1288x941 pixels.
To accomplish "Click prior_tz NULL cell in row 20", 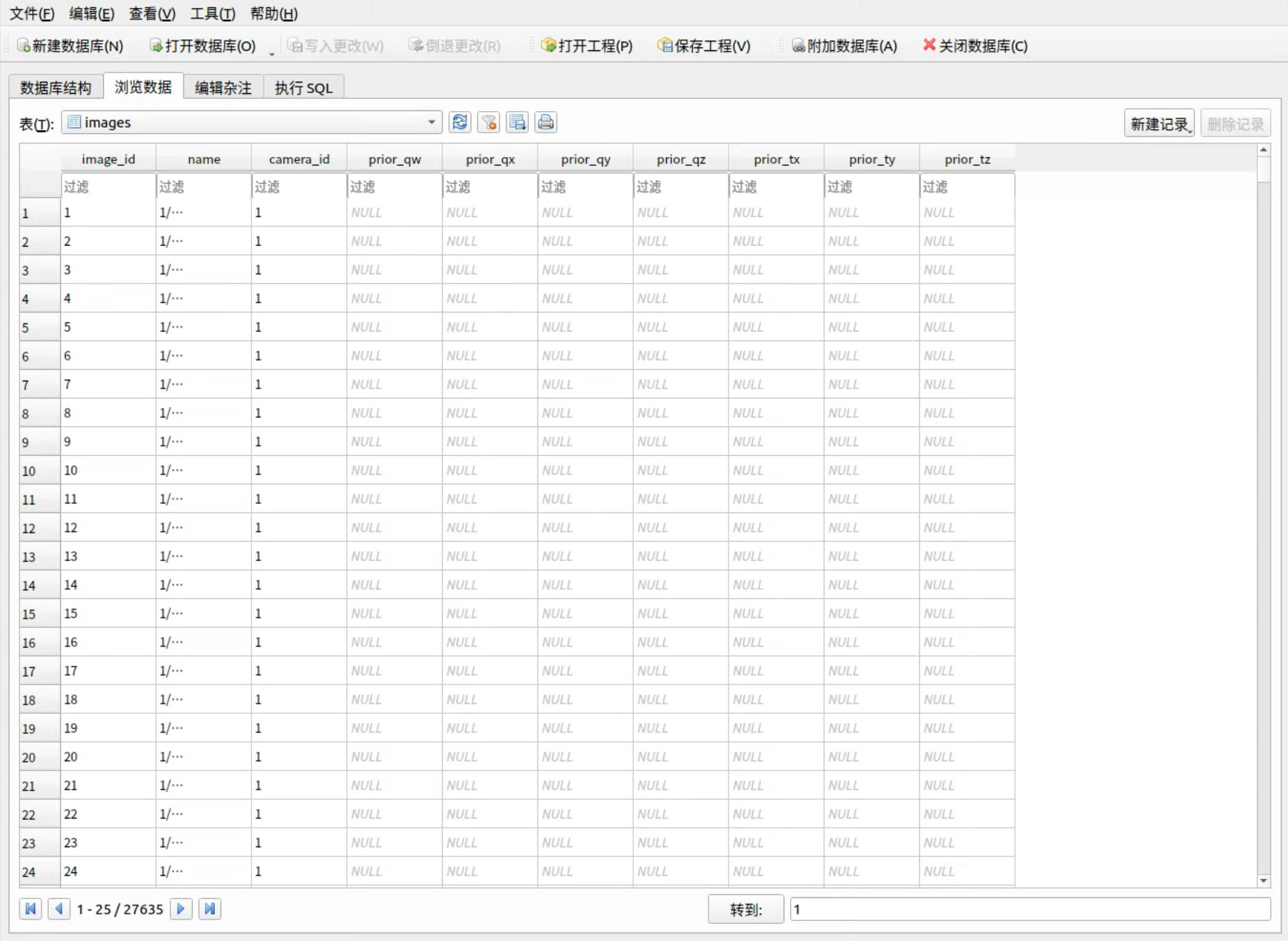I will point(967,757).
